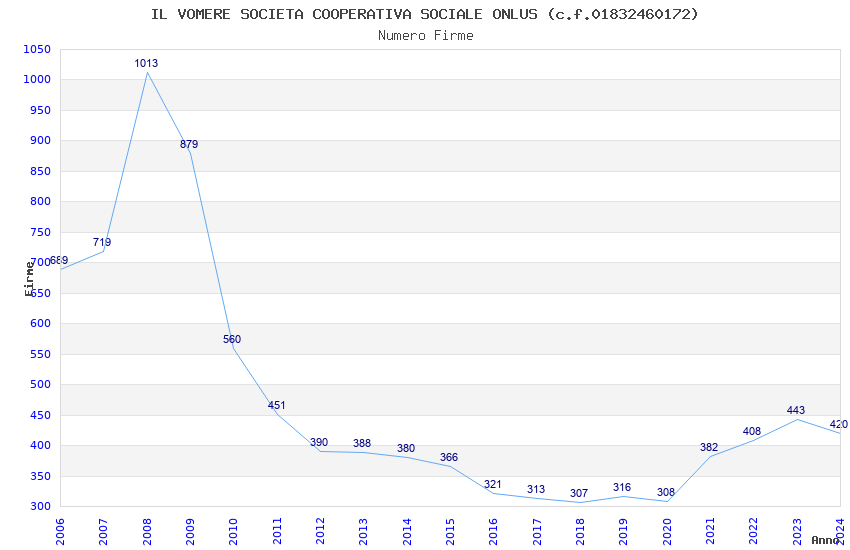Click the 2008 year axis label
The height and width of the screenshot is (550, 850).
(x=147, y=532)
